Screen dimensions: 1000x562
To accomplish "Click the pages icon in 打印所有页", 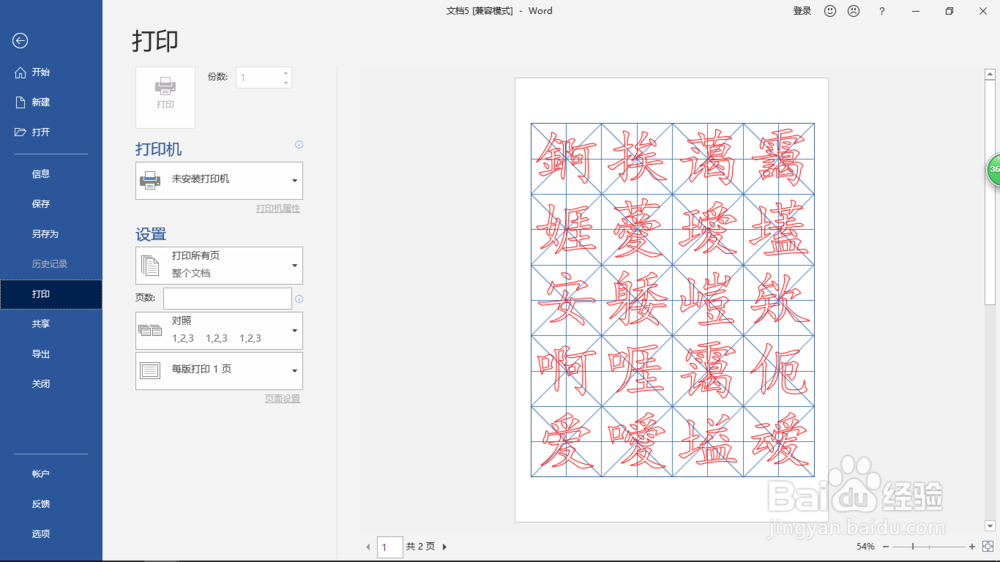I will (151, 265).
